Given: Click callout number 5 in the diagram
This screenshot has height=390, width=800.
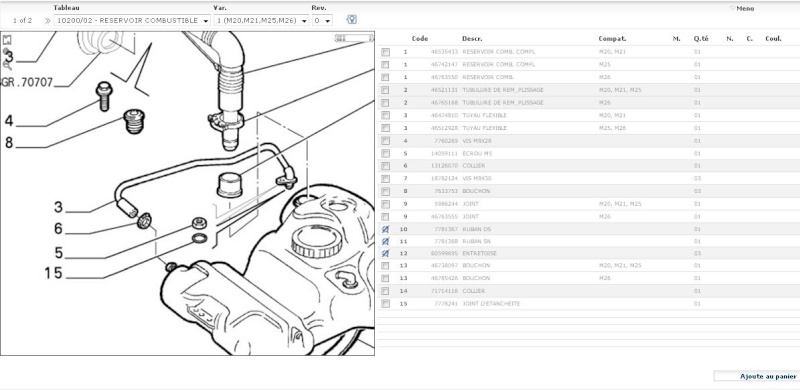Looking at the screenshot, I should tap(59, 253).
